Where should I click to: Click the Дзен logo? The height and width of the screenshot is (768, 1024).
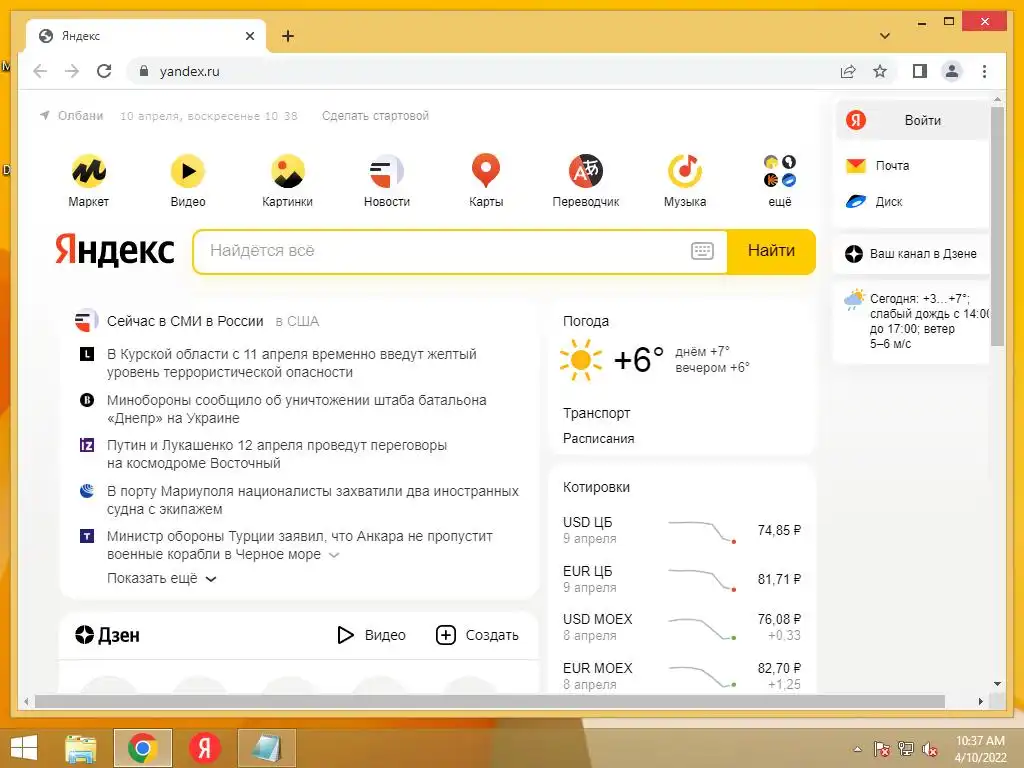click(x=106, y=635)
